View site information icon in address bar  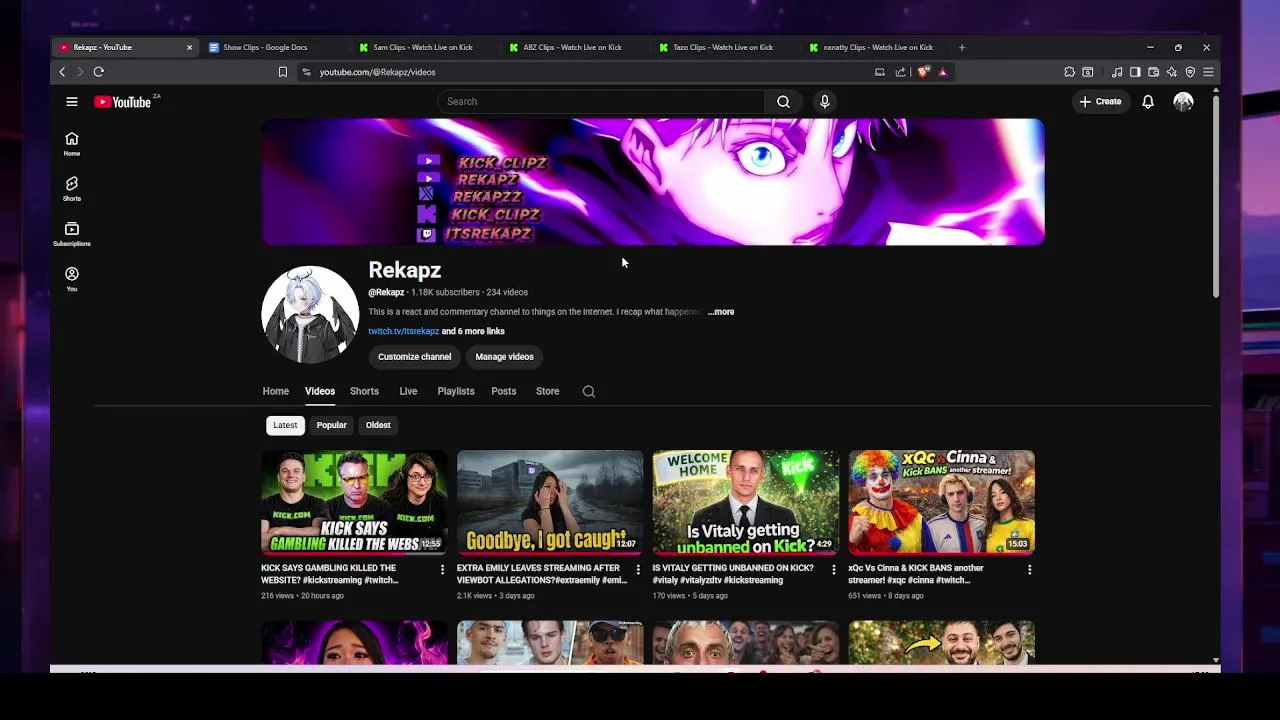(x=307, y=72)
